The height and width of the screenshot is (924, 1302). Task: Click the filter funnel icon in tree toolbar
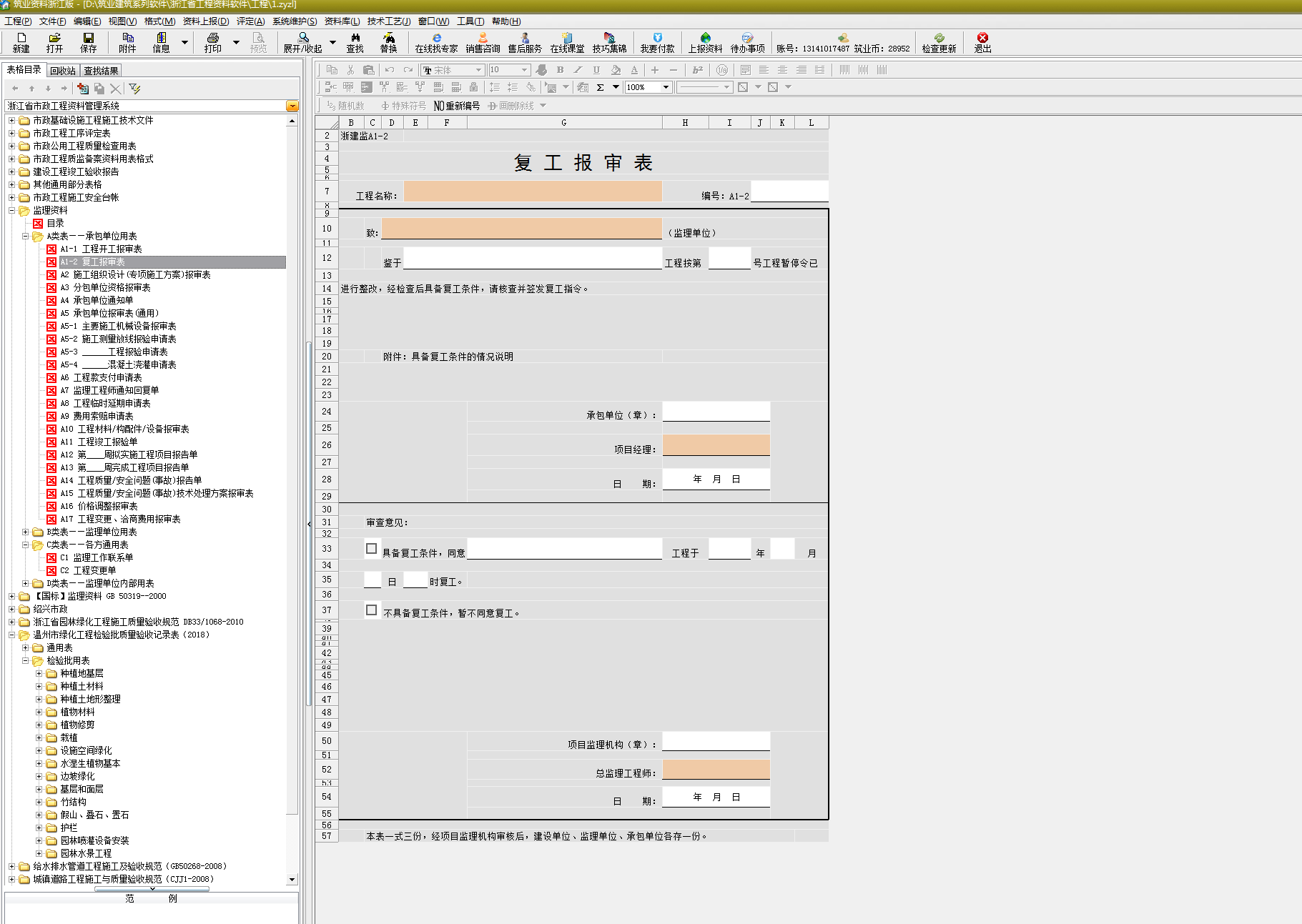pos(134,88)
